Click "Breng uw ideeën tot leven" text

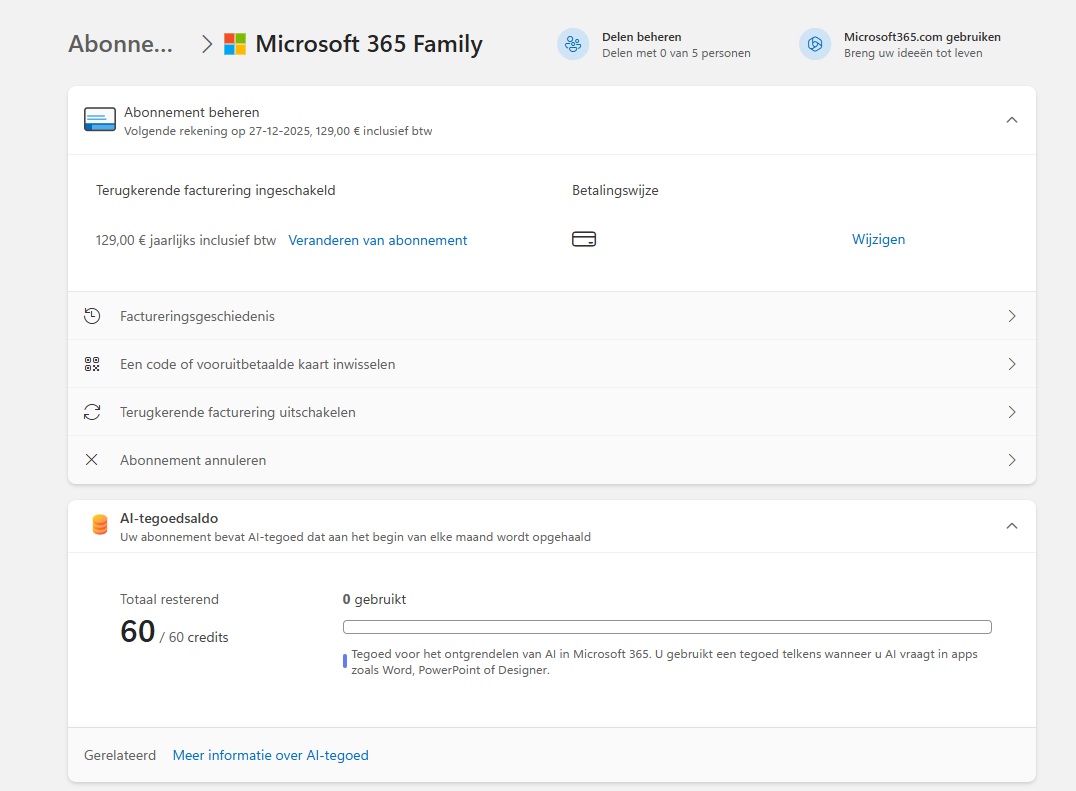tap(913, 54)
